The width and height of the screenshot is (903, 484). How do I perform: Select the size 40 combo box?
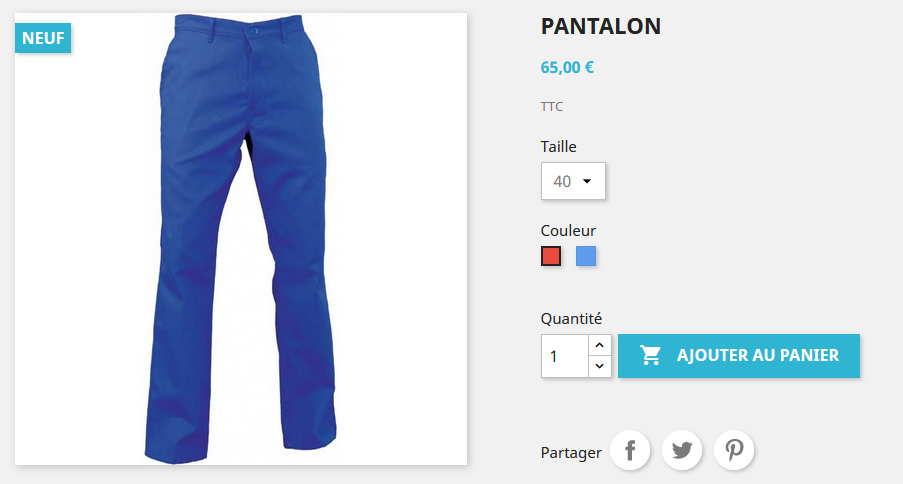(x=573, y=181)
